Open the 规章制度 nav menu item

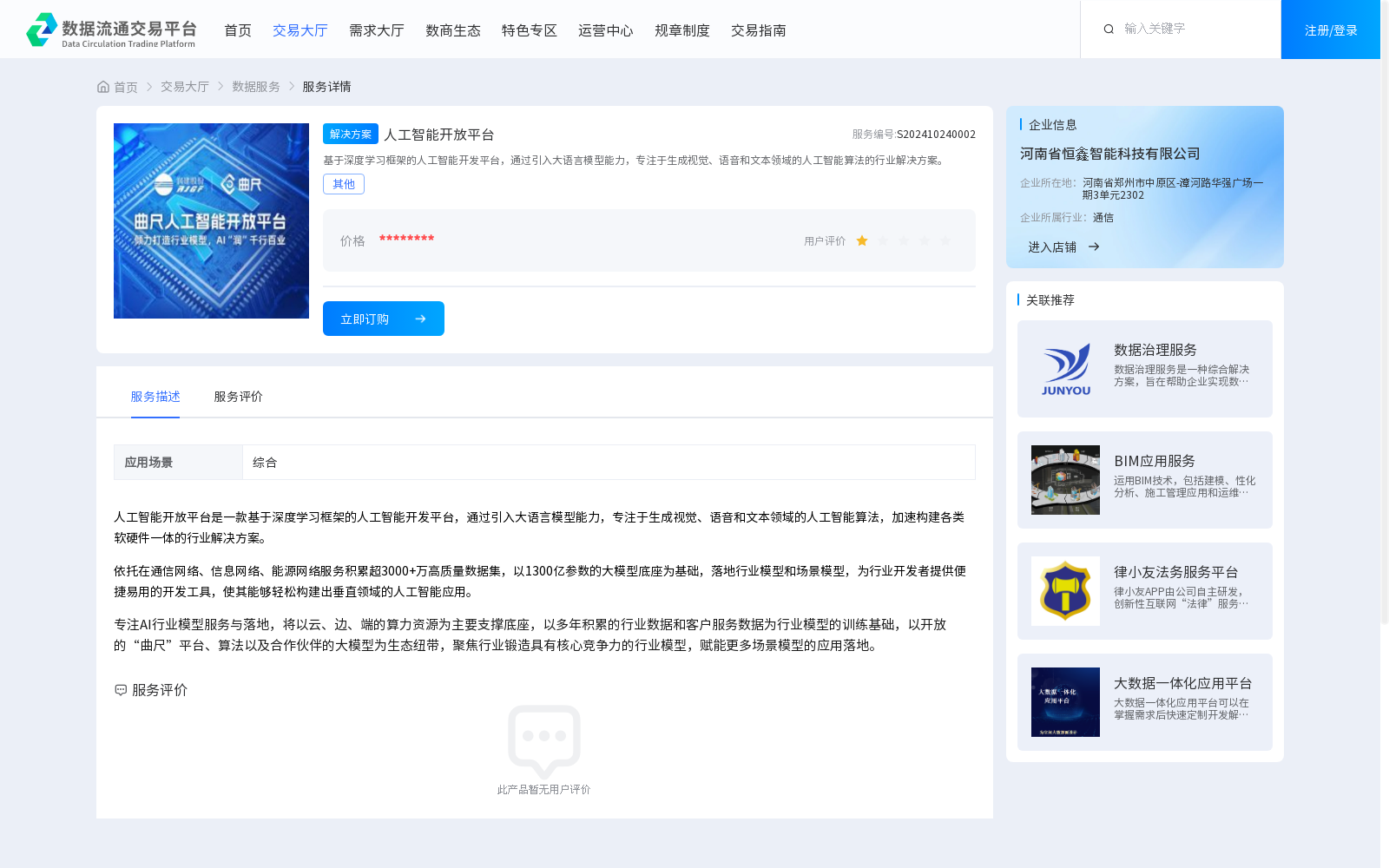[x=682, y=30]
